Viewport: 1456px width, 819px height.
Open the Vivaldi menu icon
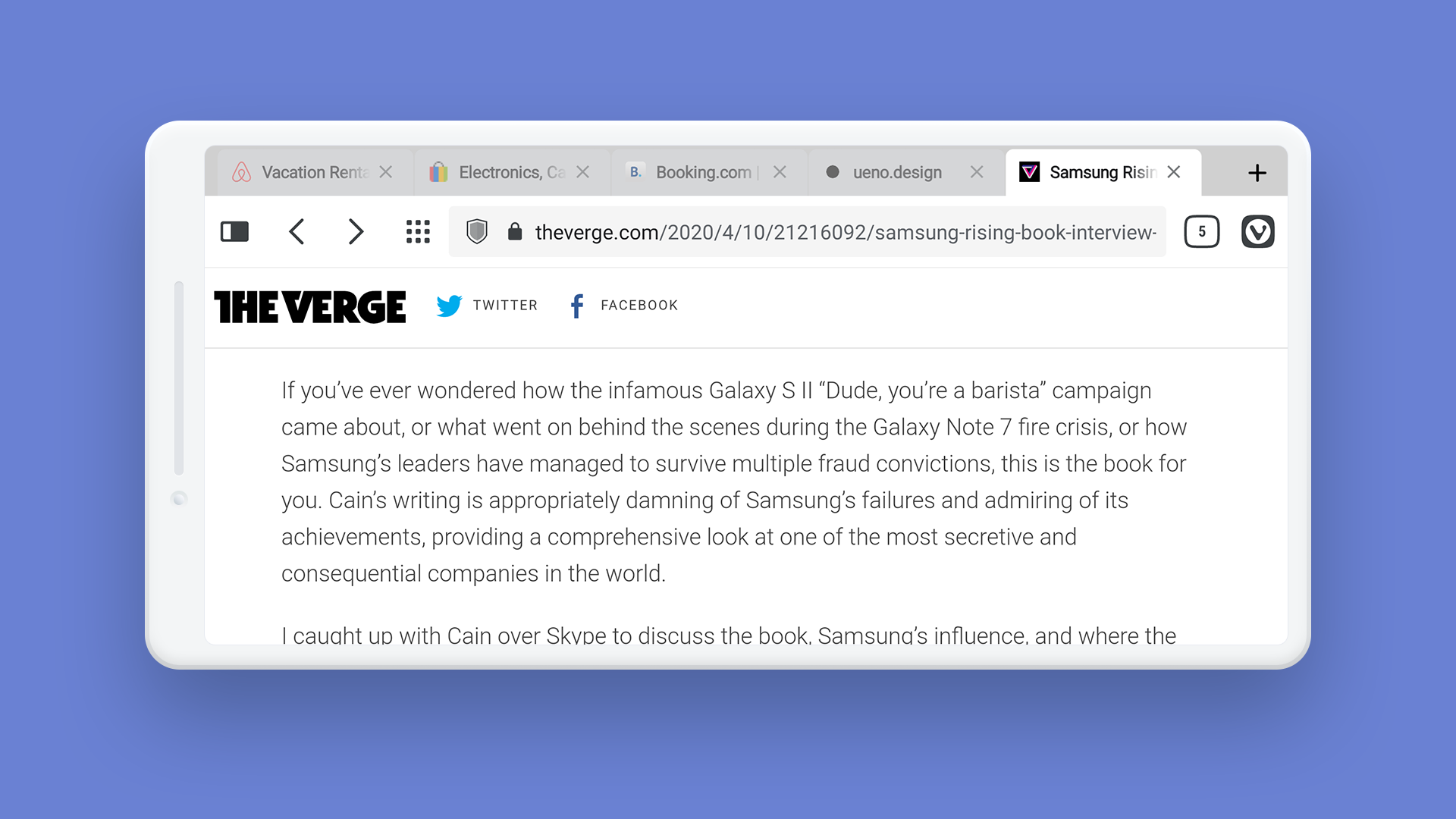[x=1258, y=232]
